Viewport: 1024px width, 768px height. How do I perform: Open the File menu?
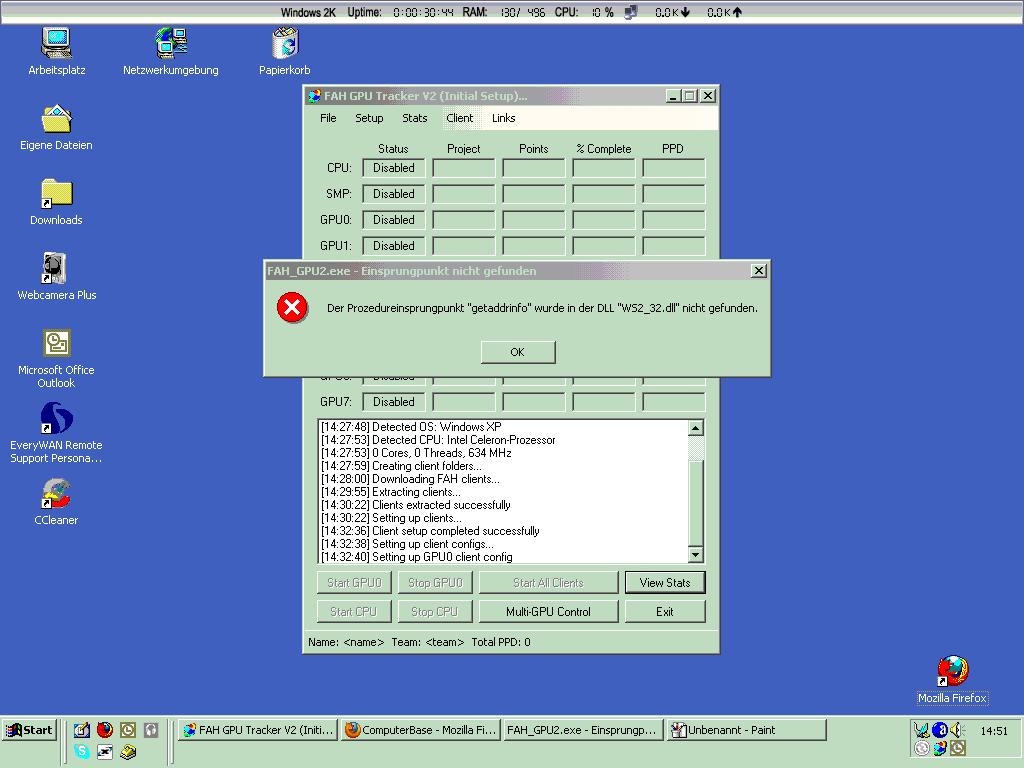click(x=328, y=118)
